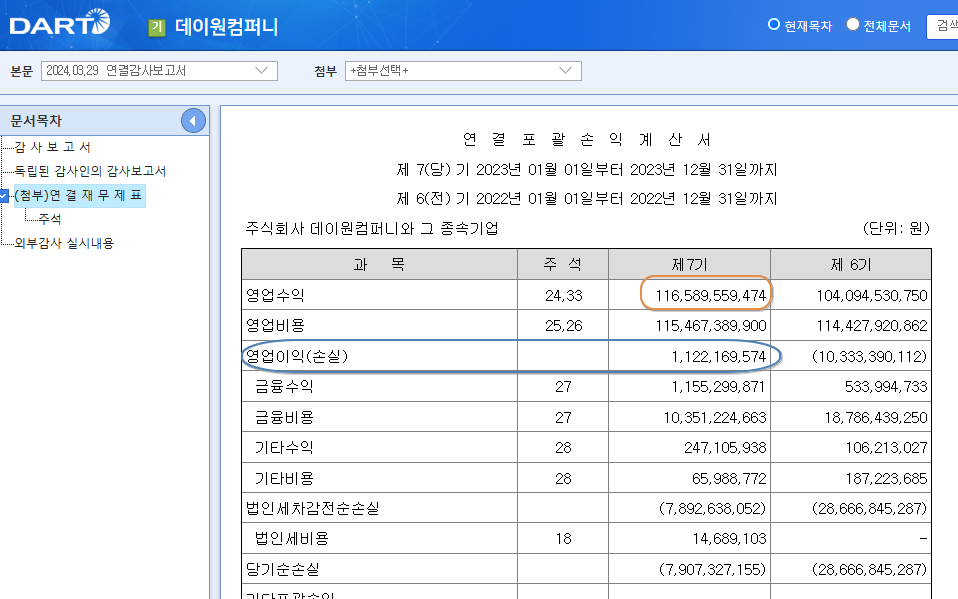Toggle selection of (첨부)연결재무제표 entry
Screen dimensions: 958x599
pos(4,195)
